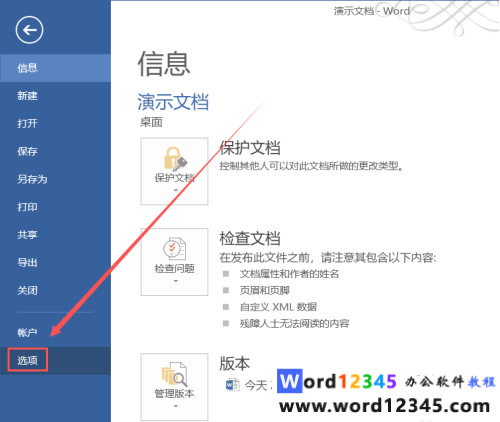Open the 共享 menu entry
This screenshot has width=500, height=422.
click(x=55, y=235)
